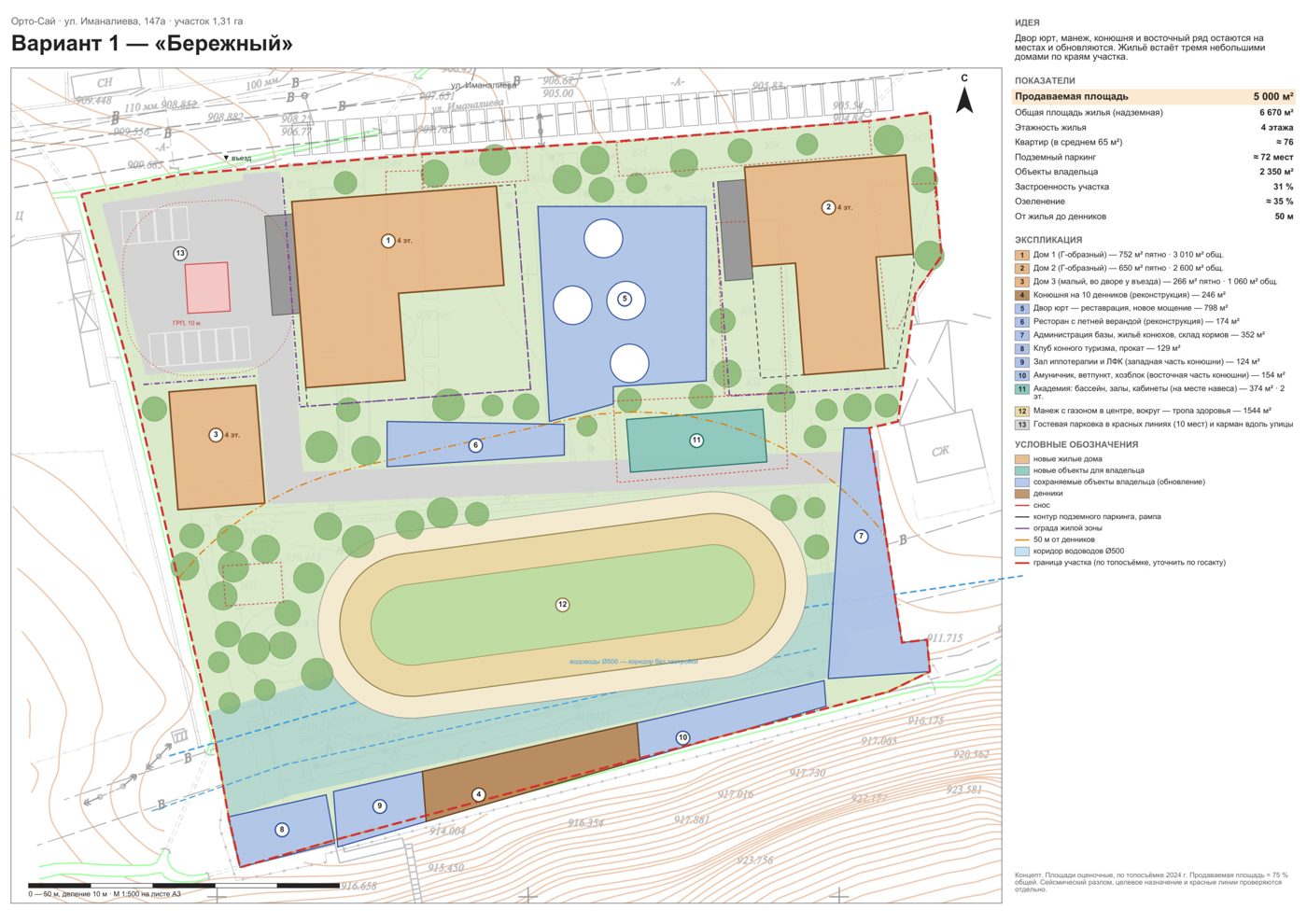Viewport: 1307px width, 924px height.
Task: Click the «Застроенность участка» indicator label
Action: [1062, 187]
